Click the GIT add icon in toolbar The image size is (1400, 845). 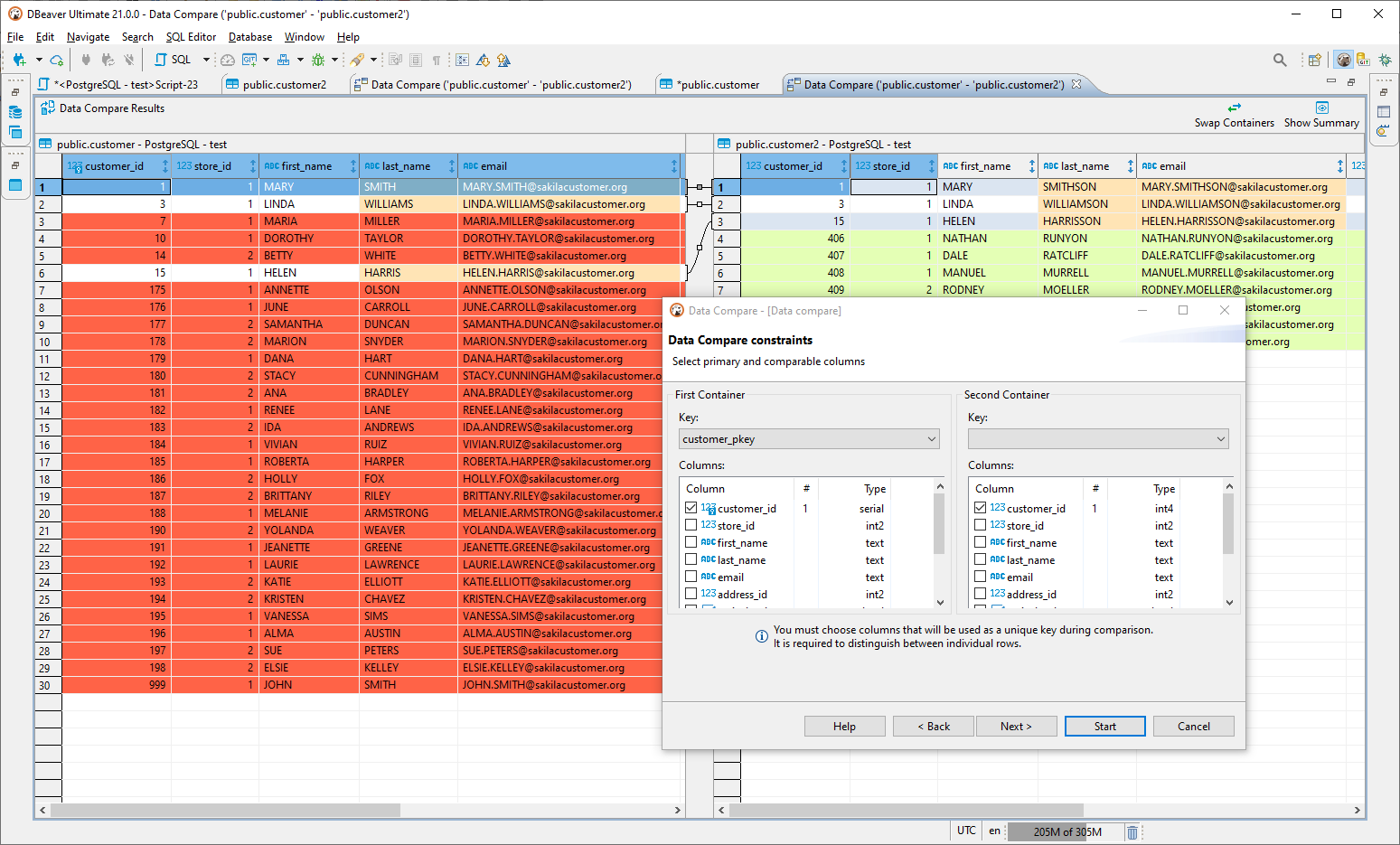coord(249,60)
